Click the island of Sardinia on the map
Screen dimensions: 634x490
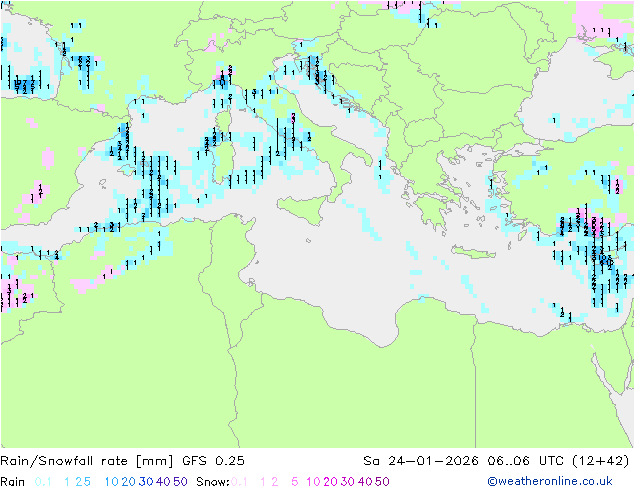(x=222, y=163)
